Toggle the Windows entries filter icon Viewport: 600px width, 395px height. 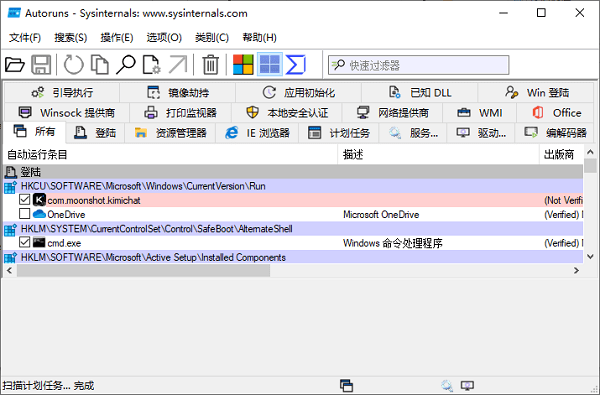(270, 64)
